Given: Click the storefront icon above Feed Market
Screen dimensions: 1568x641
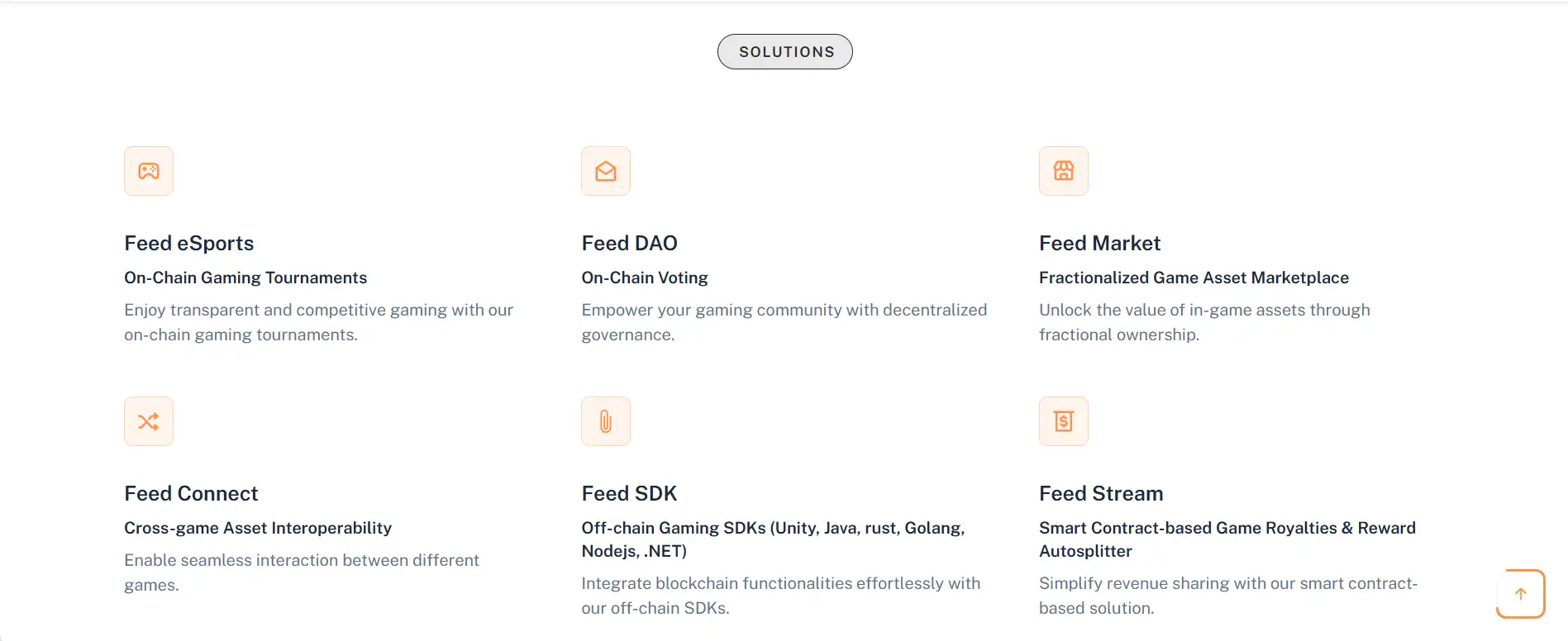Looking at the screenshot, I should pyautogui.click(x=1064, y=171).
